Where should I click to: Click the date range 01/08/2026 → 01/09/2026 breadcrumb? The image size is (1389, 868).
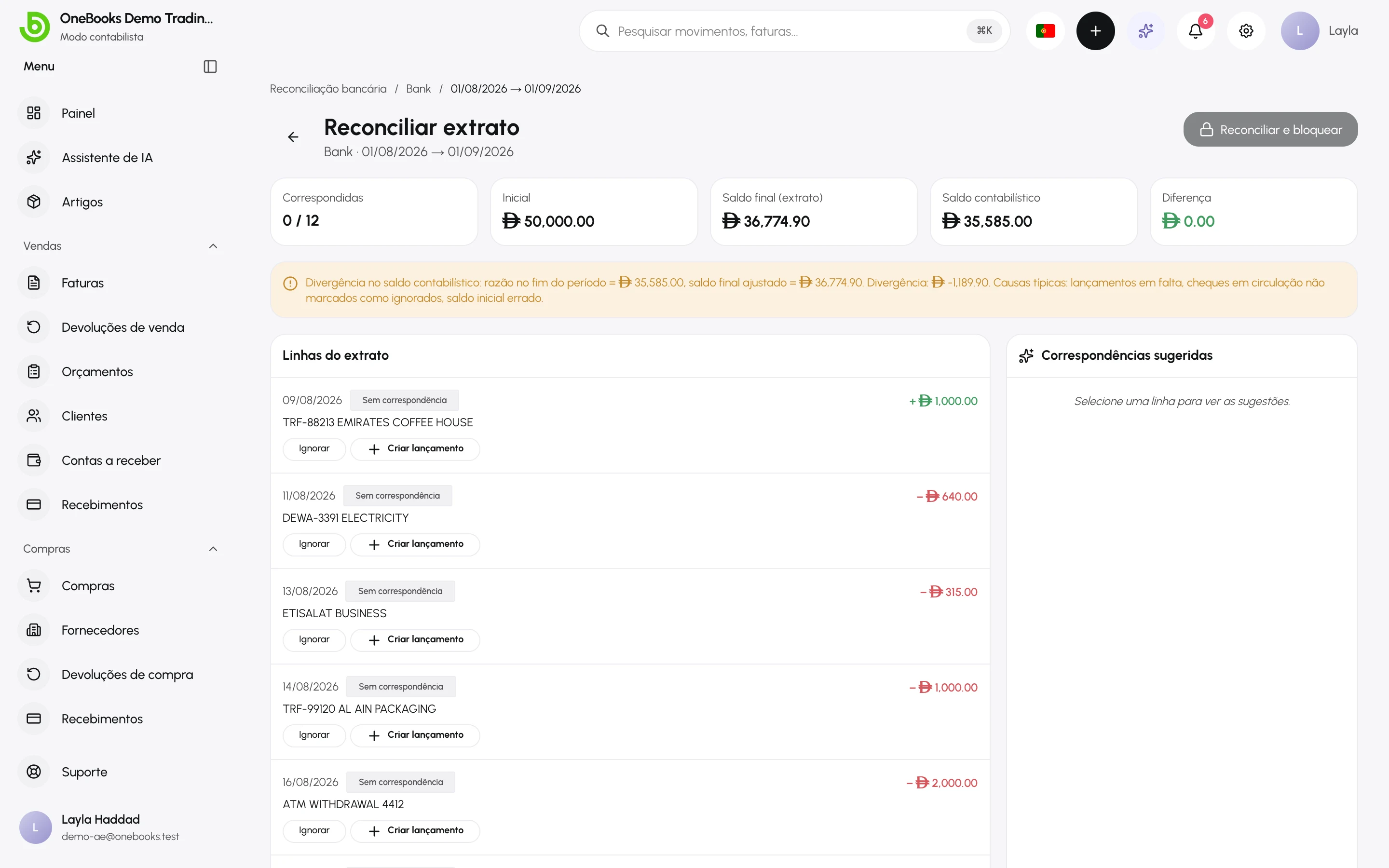(515, 89)
